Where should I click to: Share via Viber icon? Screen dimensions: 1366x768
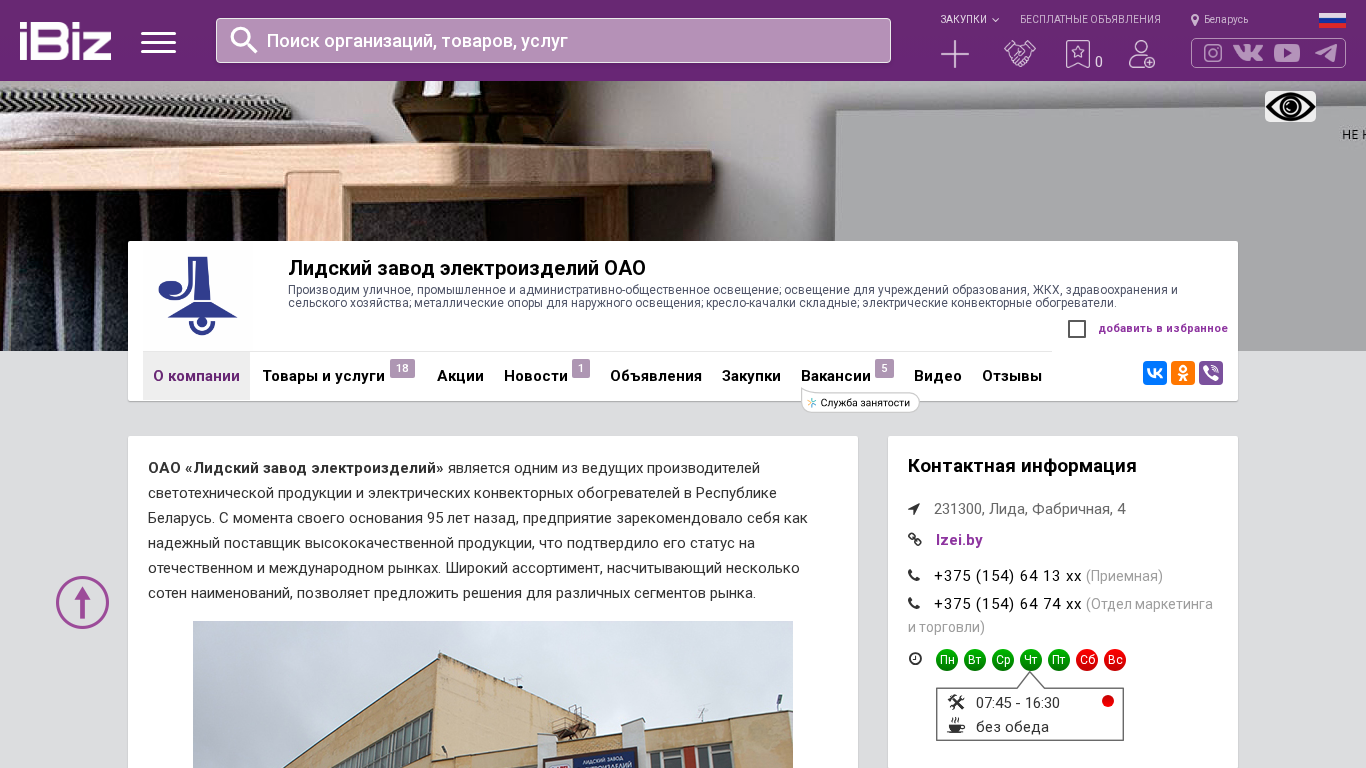pyautogui.click(x=1211, y=373)
